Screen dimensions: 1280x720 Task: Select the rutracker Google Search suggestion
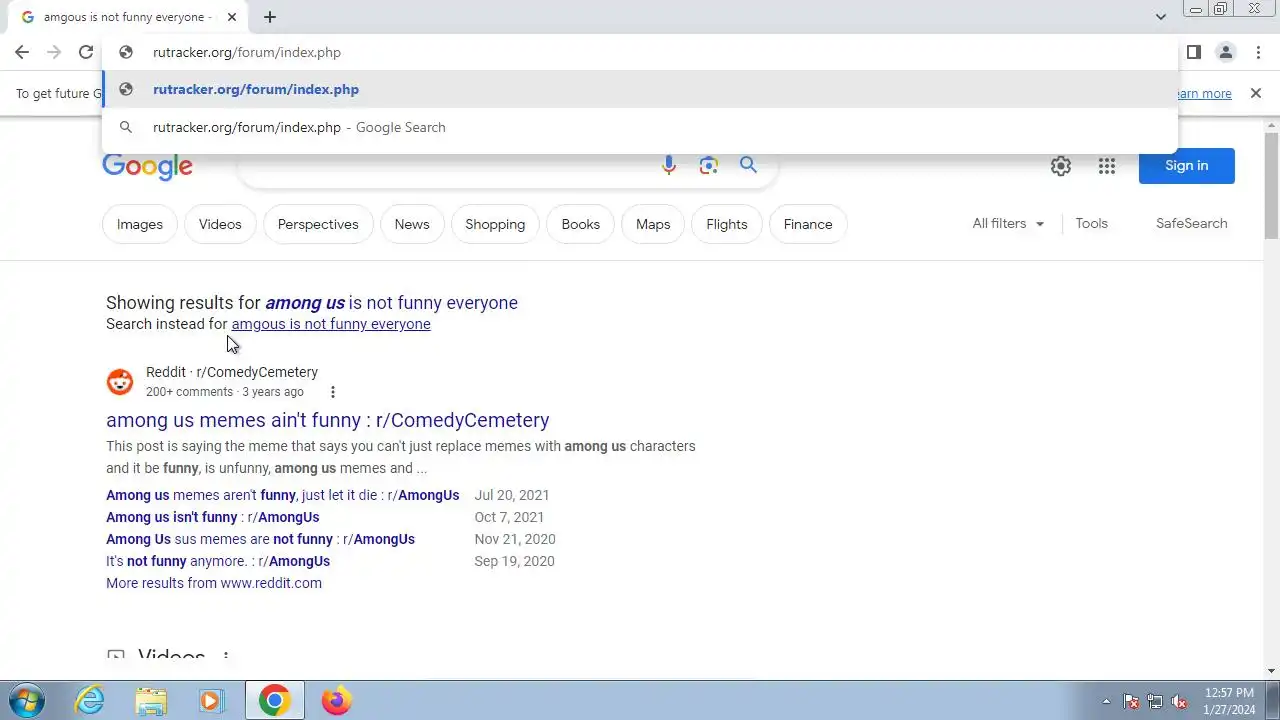point(640,127)
